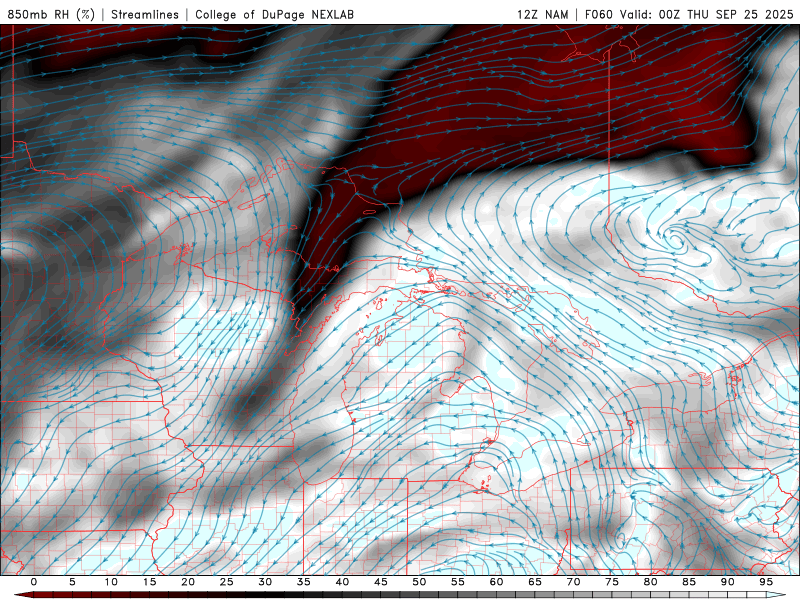
Task: Click the colorbar scale label "10"
Action: [111, 582]
